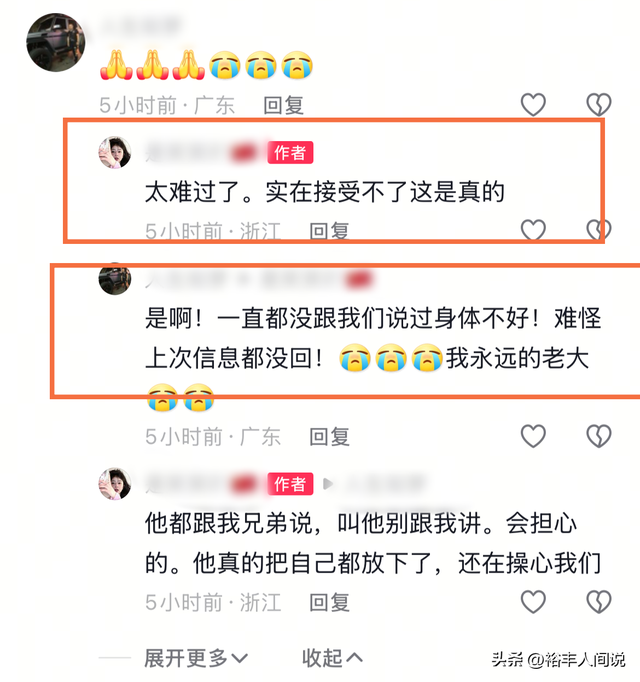The width and height of the screenshot is (640, 682).
Task: Reply to author's last comment from 浙江
Action: coord(329,602)
